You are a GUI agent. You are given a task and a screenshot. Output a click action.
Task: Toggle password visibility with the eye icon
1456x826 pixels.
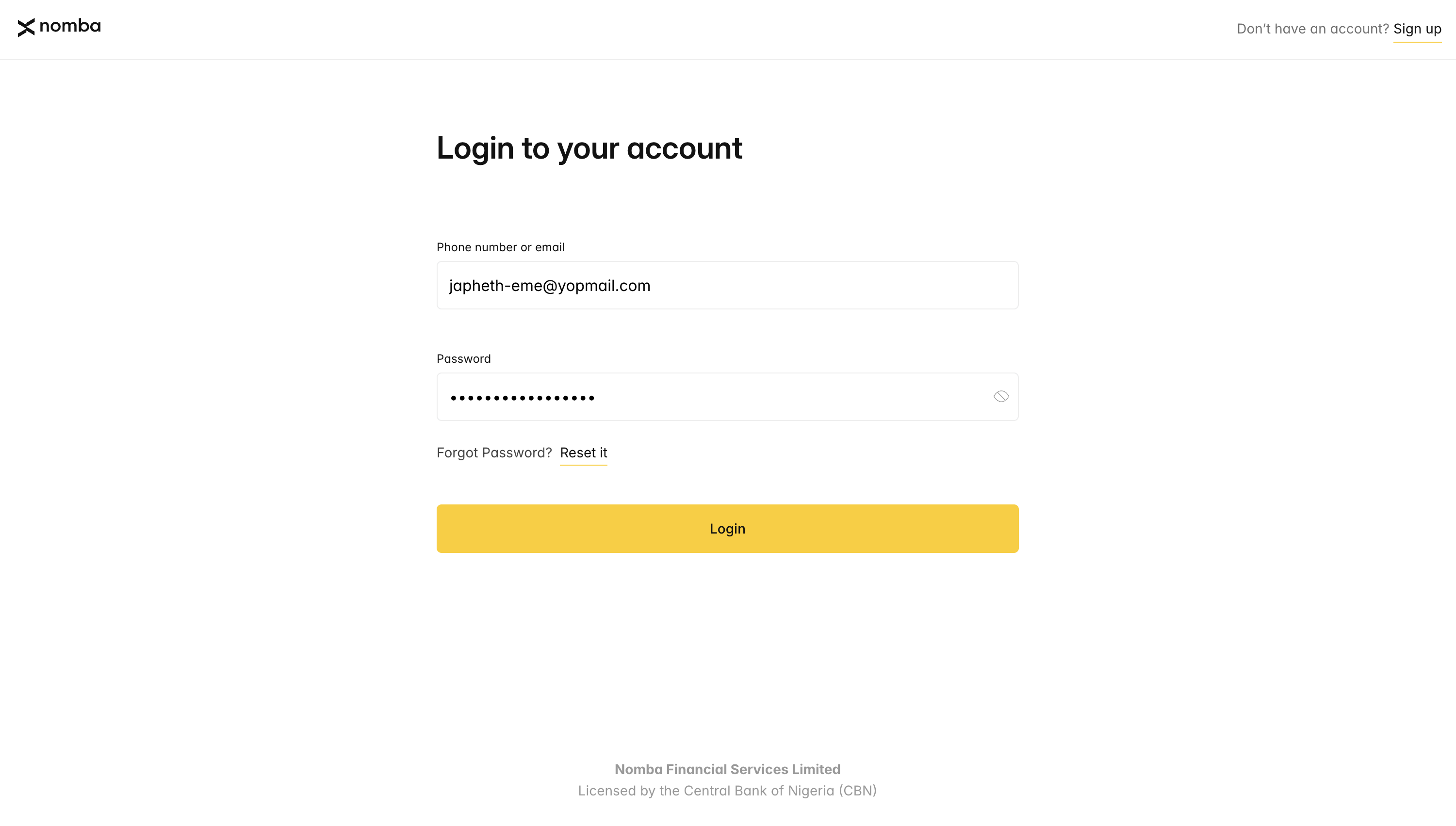(x=1001, y=397)
